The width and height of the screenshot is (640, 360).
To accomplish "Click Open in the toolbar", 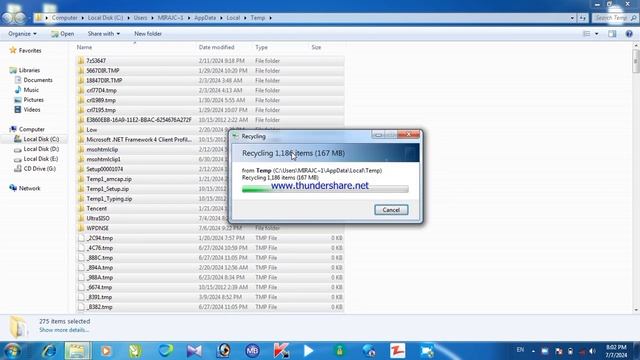I will [x=62, y=34].
